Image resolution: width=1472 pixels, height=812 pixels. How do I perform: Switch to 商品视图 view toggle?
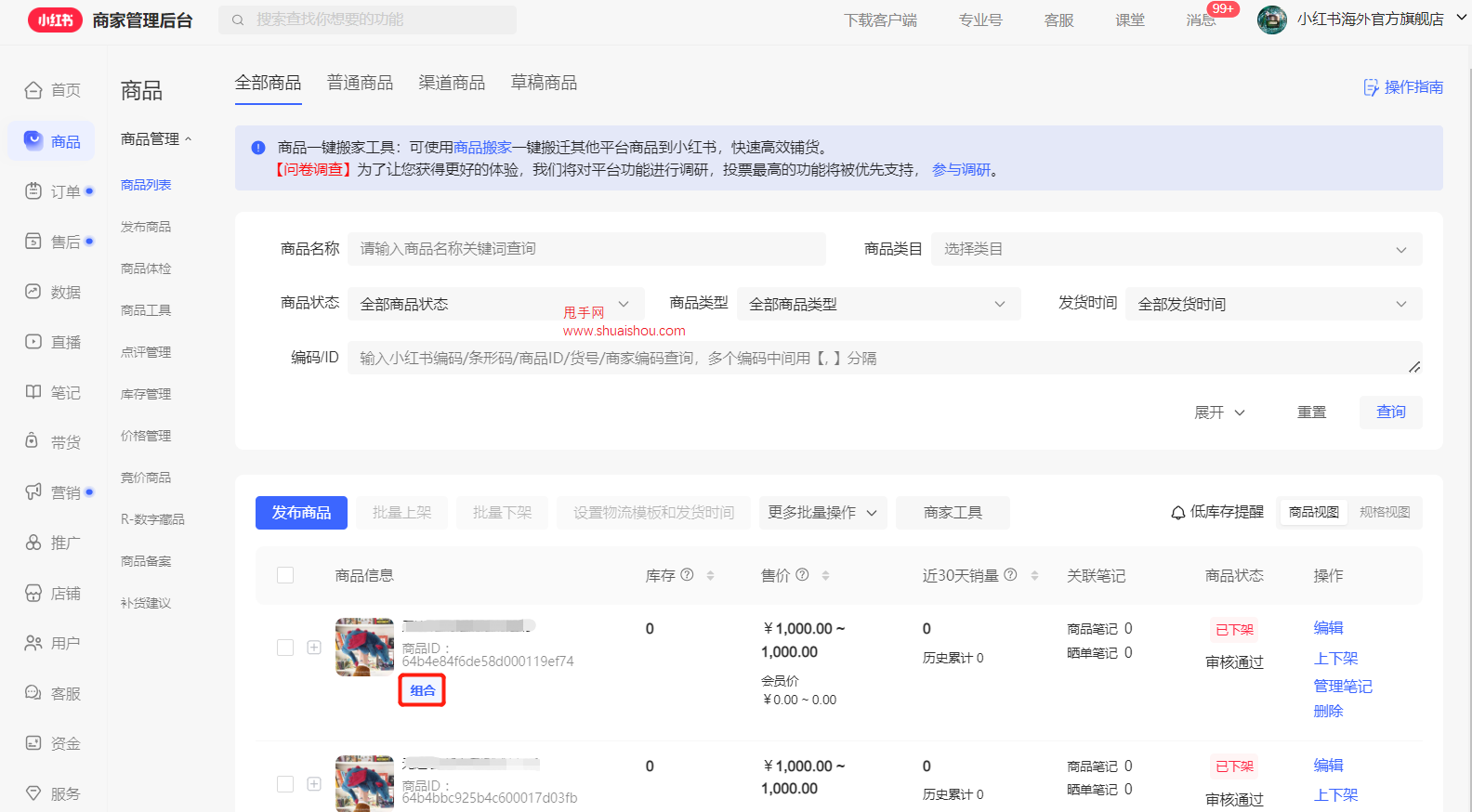[1313, 513]
